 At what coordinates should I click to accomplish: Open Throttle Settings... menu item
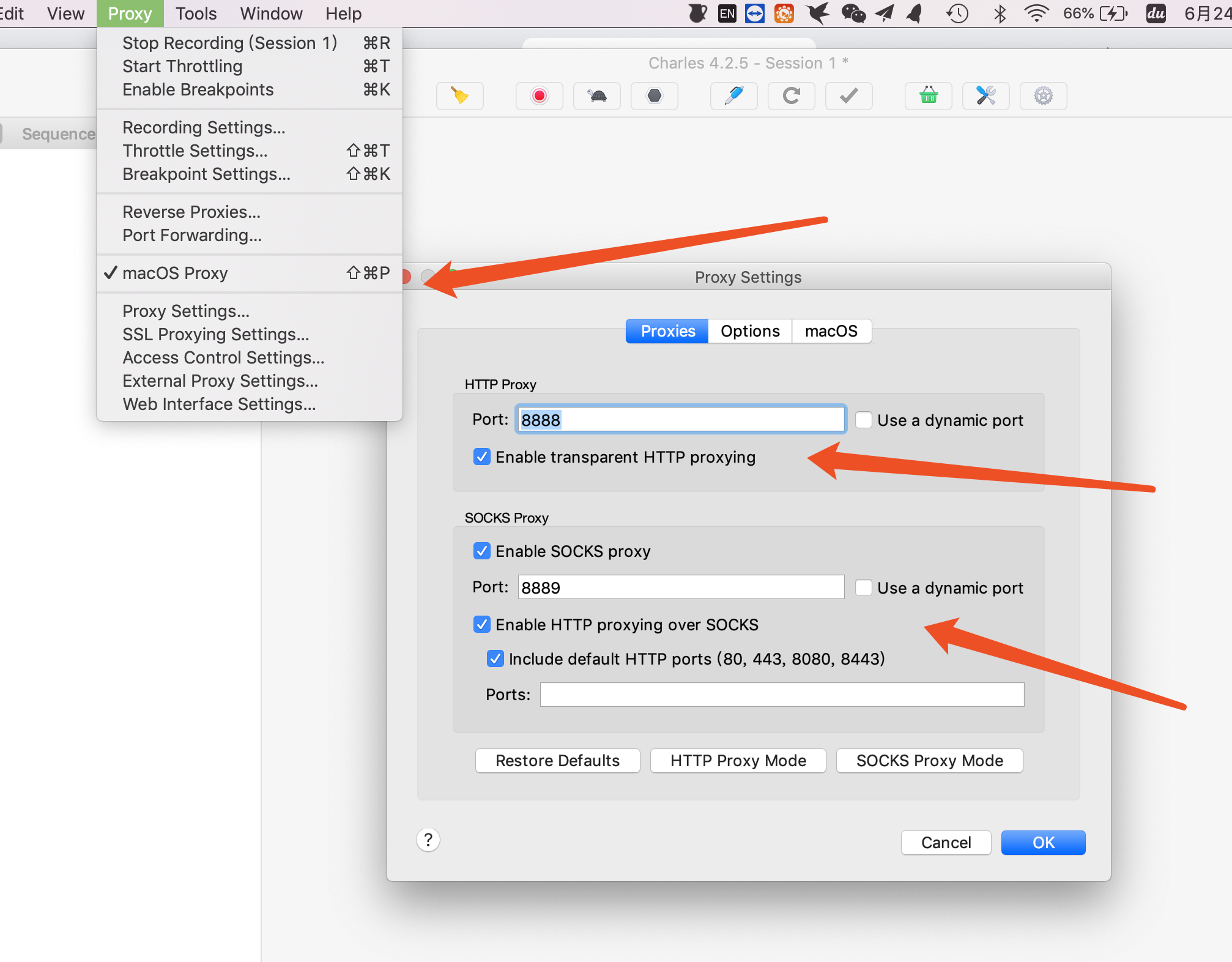point(250,151)
